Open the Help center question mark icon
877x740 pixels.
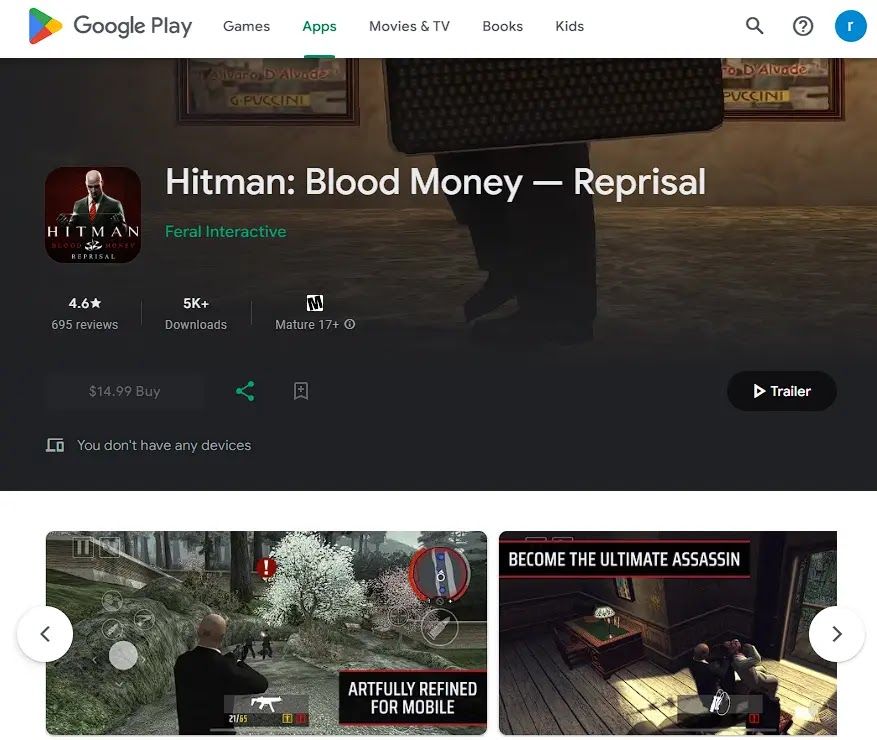tap(803, 26)
